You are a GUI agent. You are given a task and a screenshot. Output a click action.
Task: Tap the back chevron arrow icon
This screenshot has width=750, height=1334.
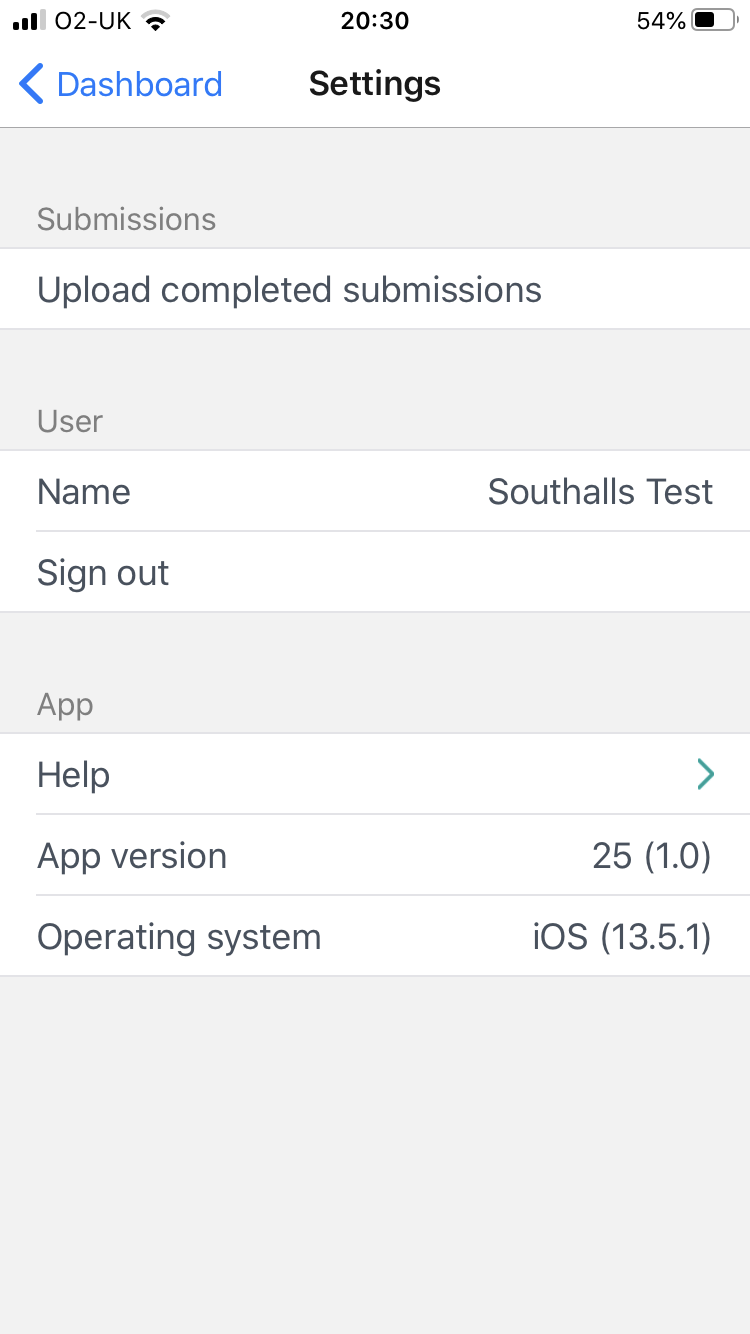click(x=32, y=84)
